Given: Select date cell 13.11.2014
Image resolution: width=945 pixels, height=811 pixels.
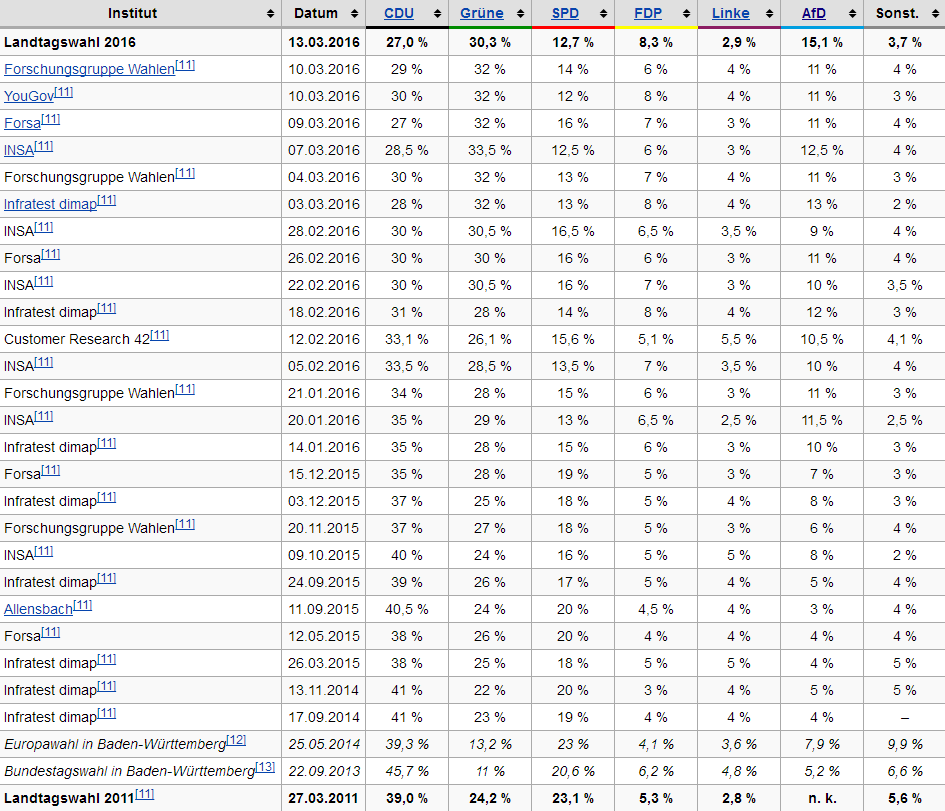Looking at the screenshot, I should point(324,690).
